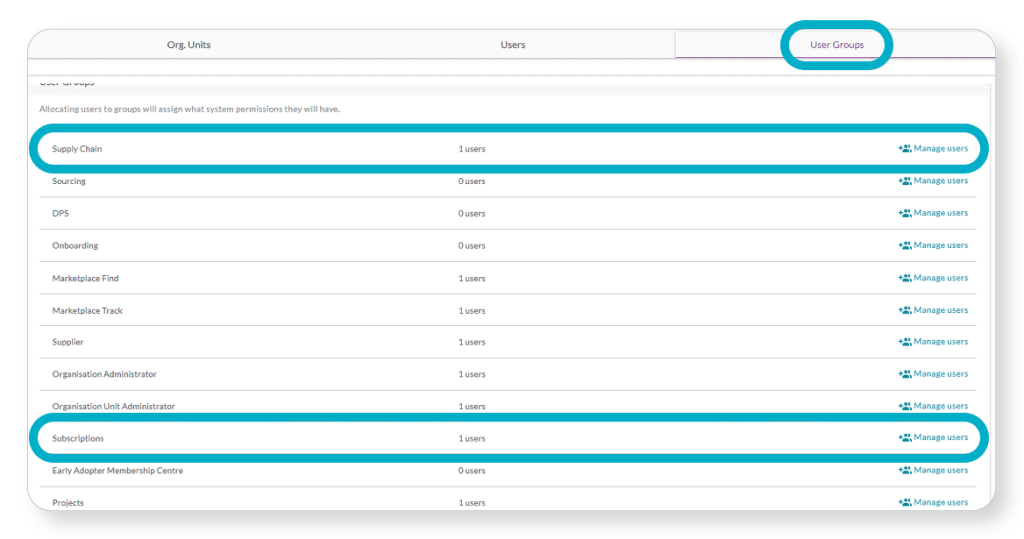Open Manage users link for Organisation Administrator

click(940, 374)
